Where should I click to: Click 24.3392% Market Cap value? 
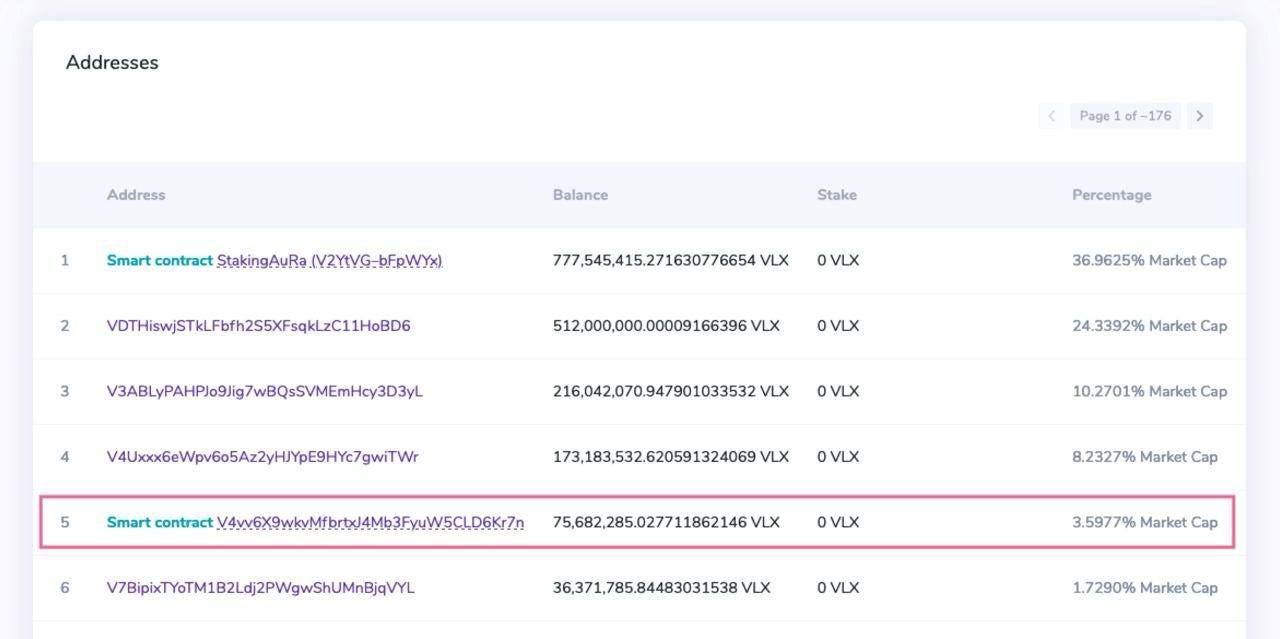pyautogui.click(x=1149, y=326)
